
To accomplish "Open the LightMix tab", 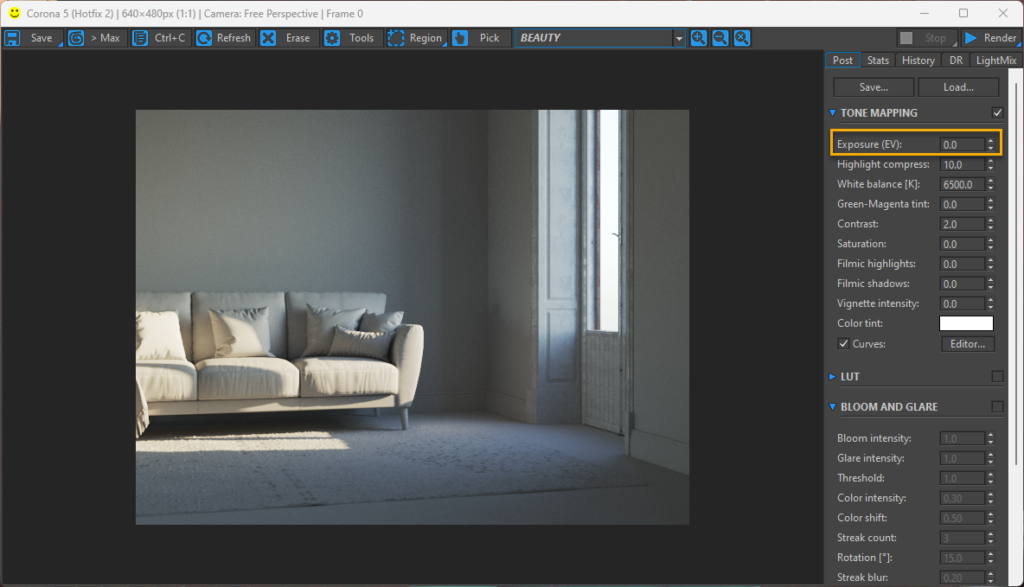I will tap(995, 60).
